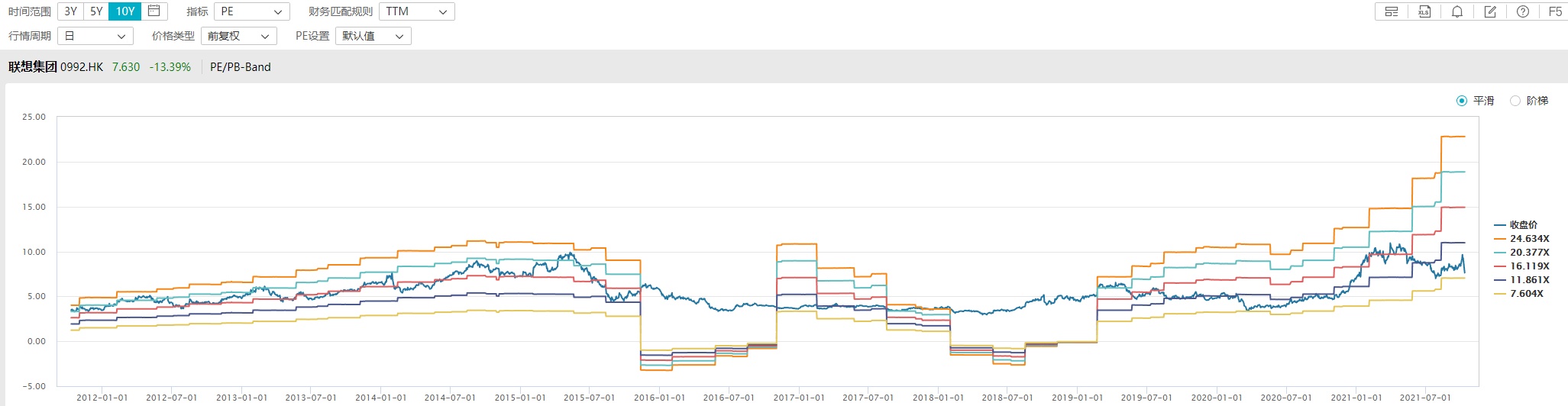Expand the 财务匹配规则 TTM dropdown
1568x406 pixels.
click(416, 11)
